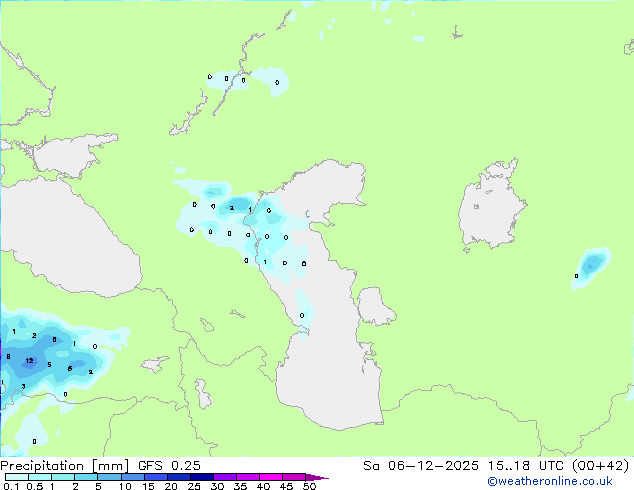Viewport: 634px width, 490px height.
Task: Click the legend label "10"
Action: pos(125,486)
